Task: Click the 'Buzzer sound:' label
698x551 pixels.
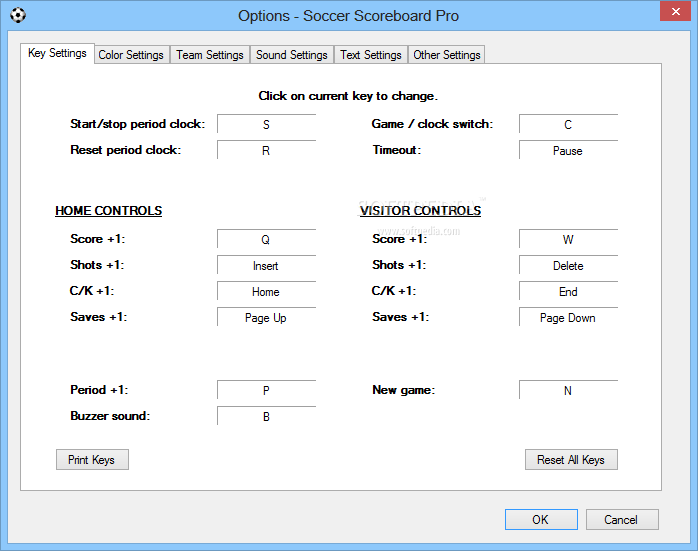Action: 110,416
